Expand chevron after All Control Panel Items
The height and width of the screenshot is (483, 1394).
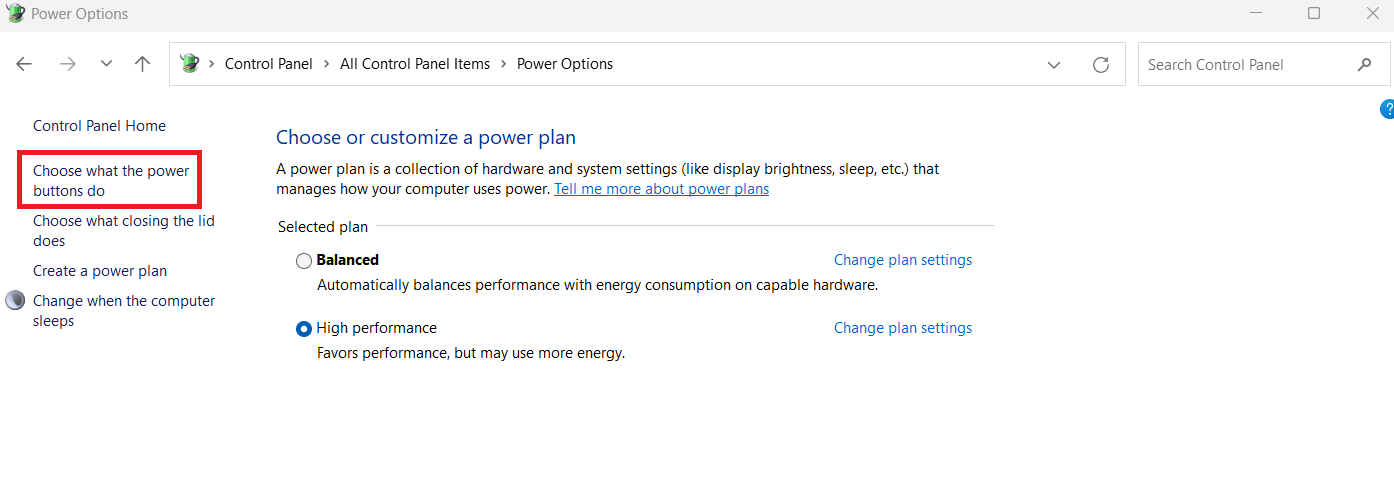tap(504, 64)
